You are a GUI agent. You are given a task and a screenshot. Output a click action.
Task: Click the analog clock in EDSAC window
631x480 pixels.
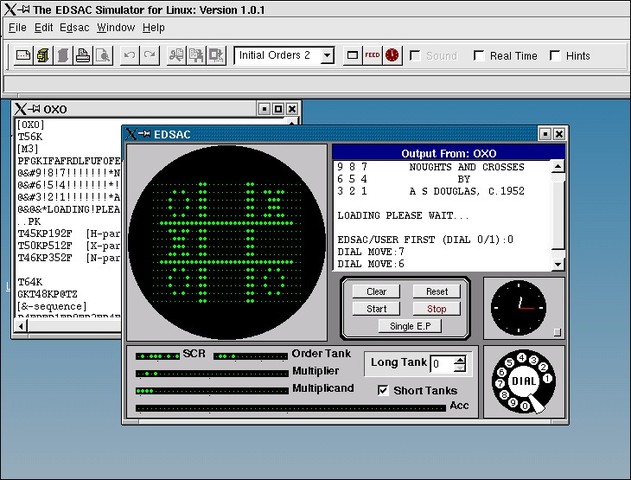tap(519, 308)
